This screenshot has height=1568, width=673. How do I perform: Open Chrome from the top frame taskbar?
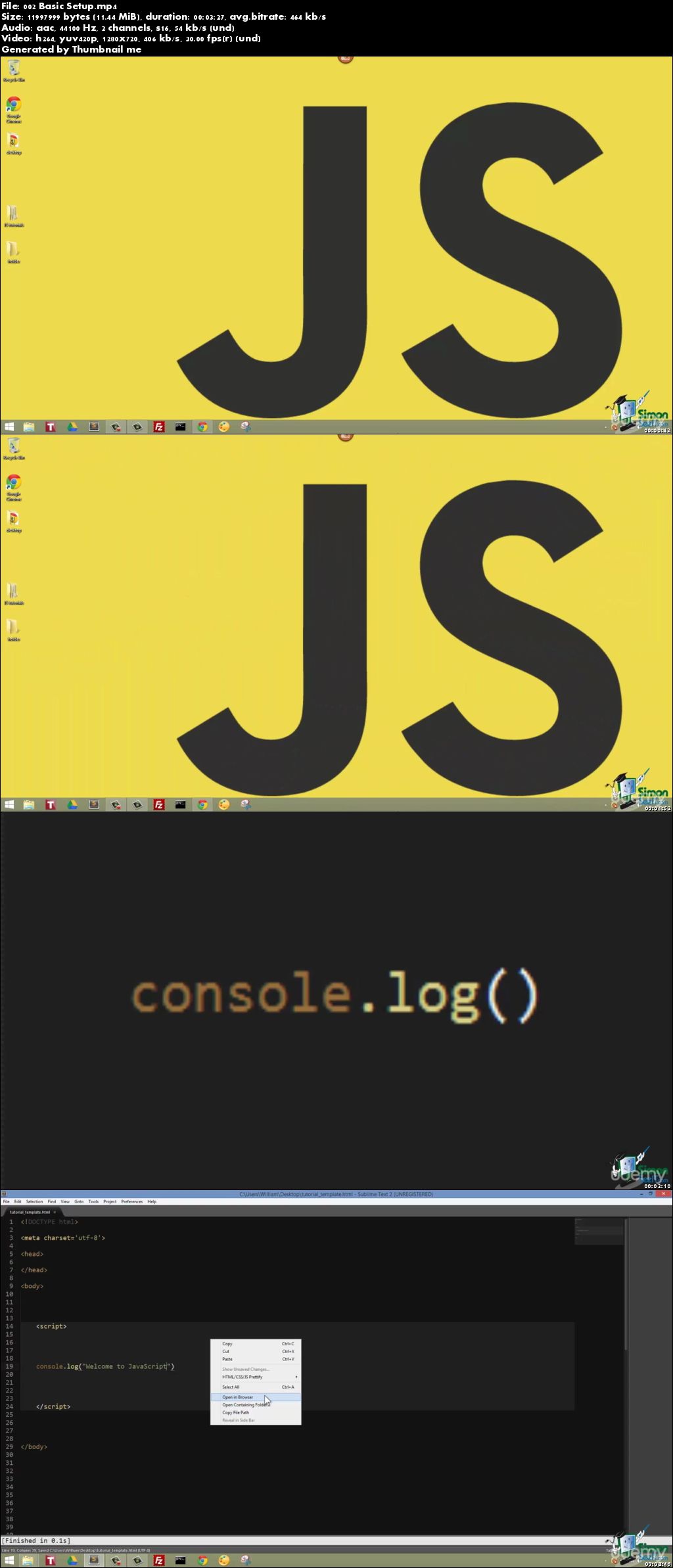tap(202, 427)
